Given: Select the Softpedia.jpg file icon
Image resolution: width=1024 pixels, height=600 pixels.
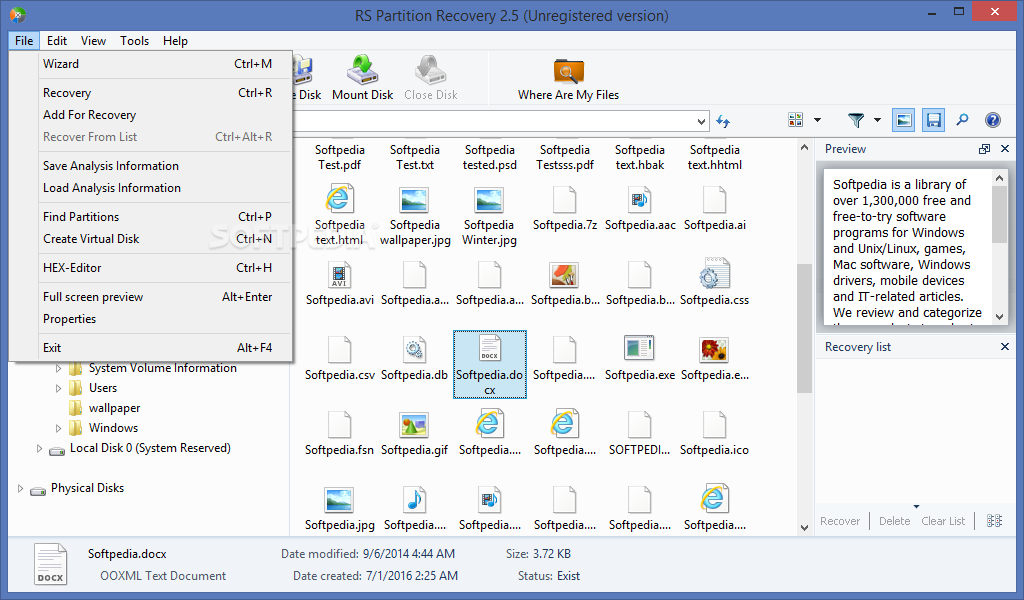Looking at the screenshot, I should (340, 500).
